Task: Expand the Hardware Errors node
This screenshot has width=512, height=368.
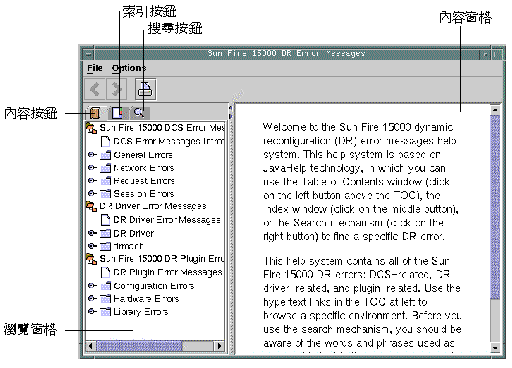Action: (92, 298)
